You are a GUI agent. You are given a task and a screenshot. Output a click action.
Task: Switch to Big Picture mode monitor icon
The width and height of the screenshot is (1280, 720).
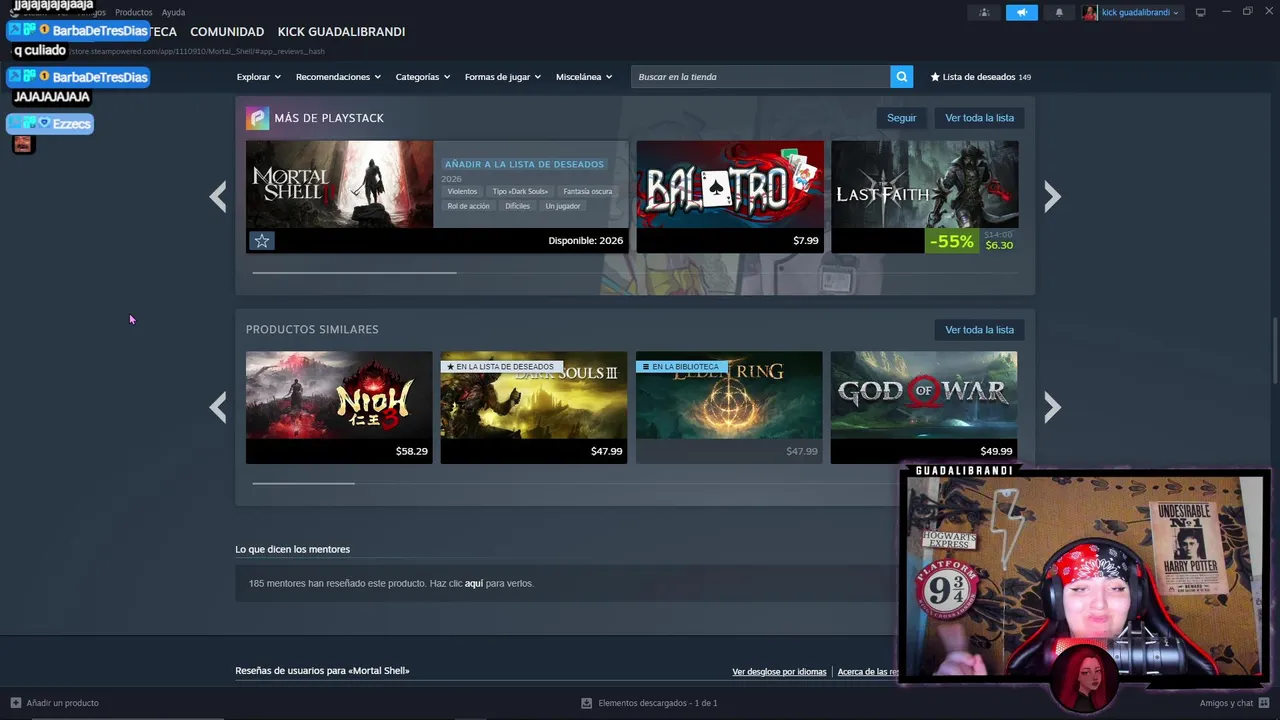coord(1200,13)
